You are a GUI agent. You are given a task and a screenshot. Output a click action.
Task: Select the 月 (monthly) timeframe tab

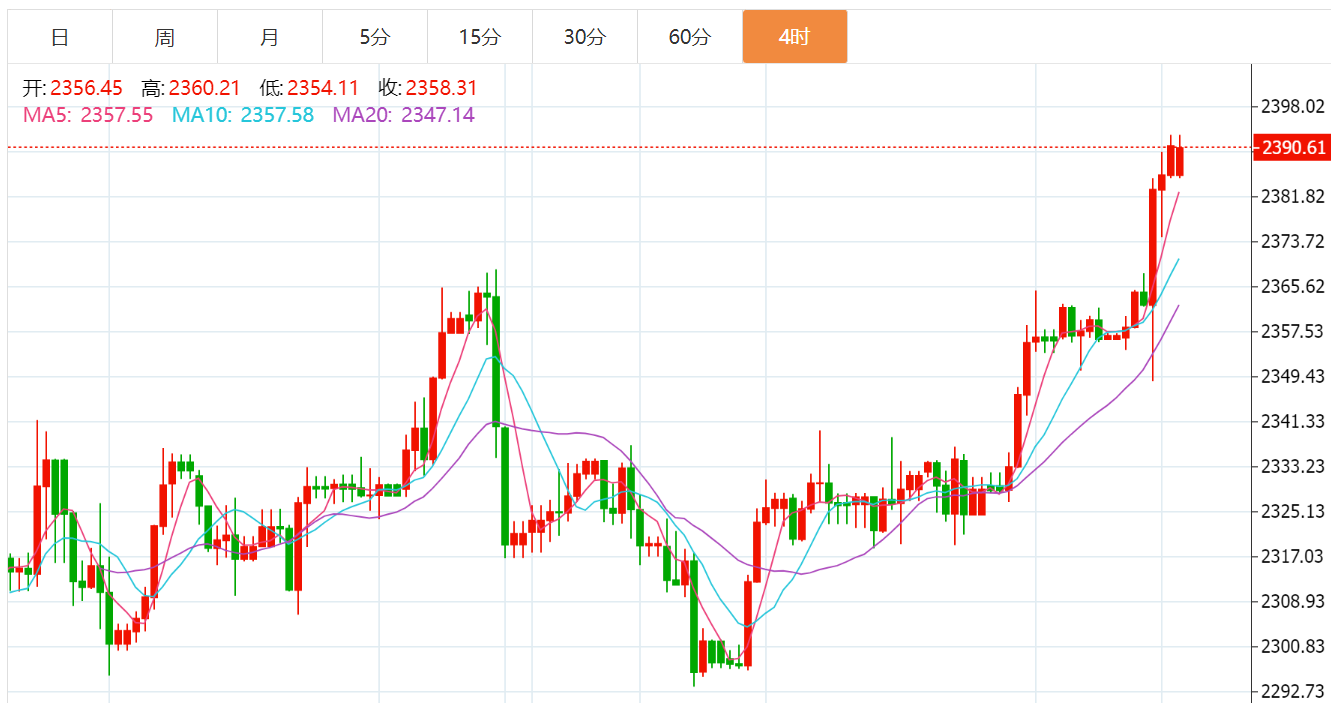tap(270, 37)
